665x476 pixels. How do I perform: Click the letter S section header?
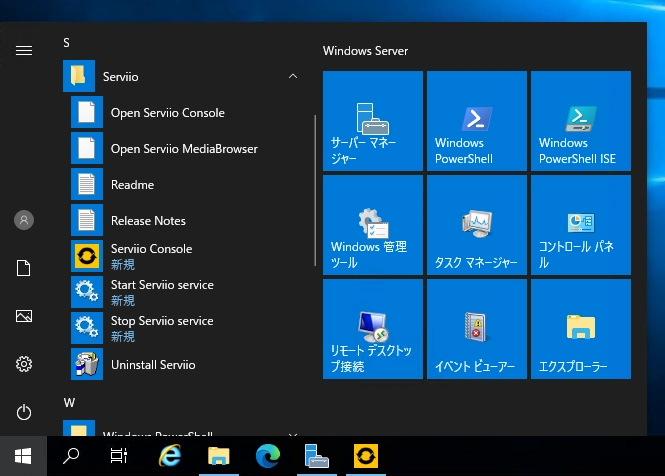coord(67,43)
